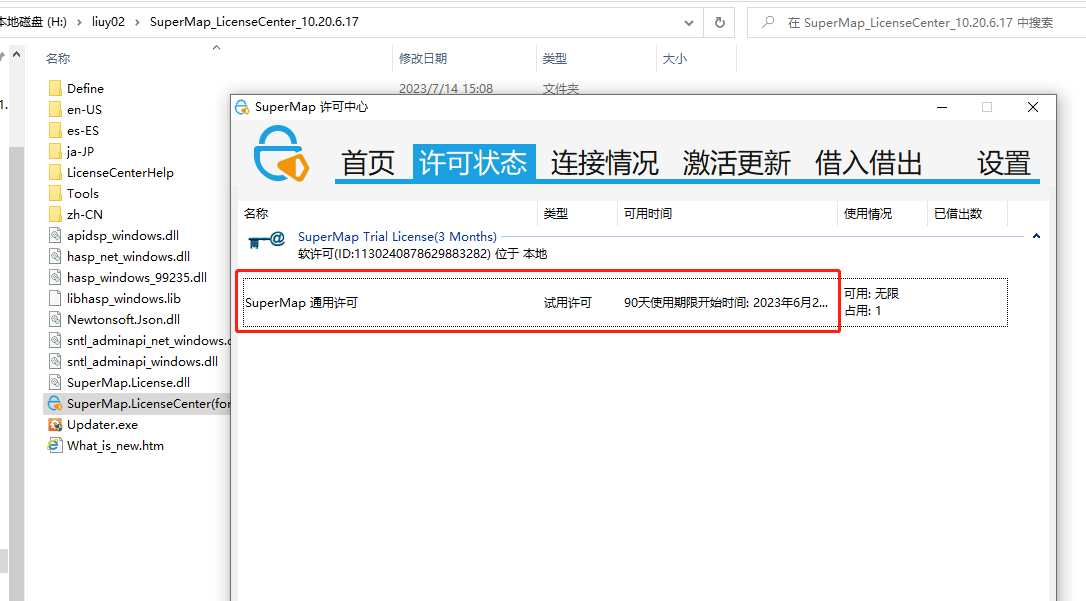Sort Explorer files by 类型 column
1086x601 pixels.
[596, 59]
